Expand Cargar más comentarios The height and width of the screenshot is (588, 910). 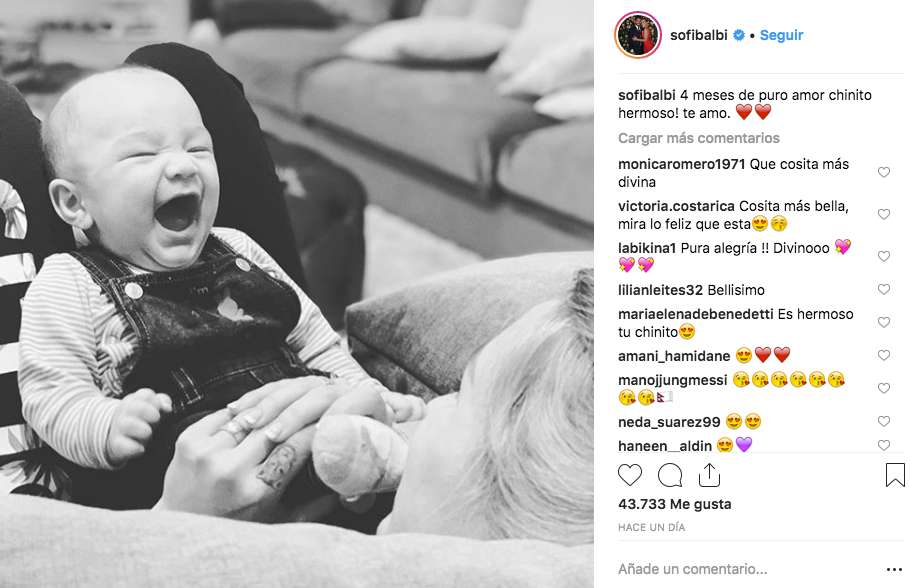(x=698, y=138)
